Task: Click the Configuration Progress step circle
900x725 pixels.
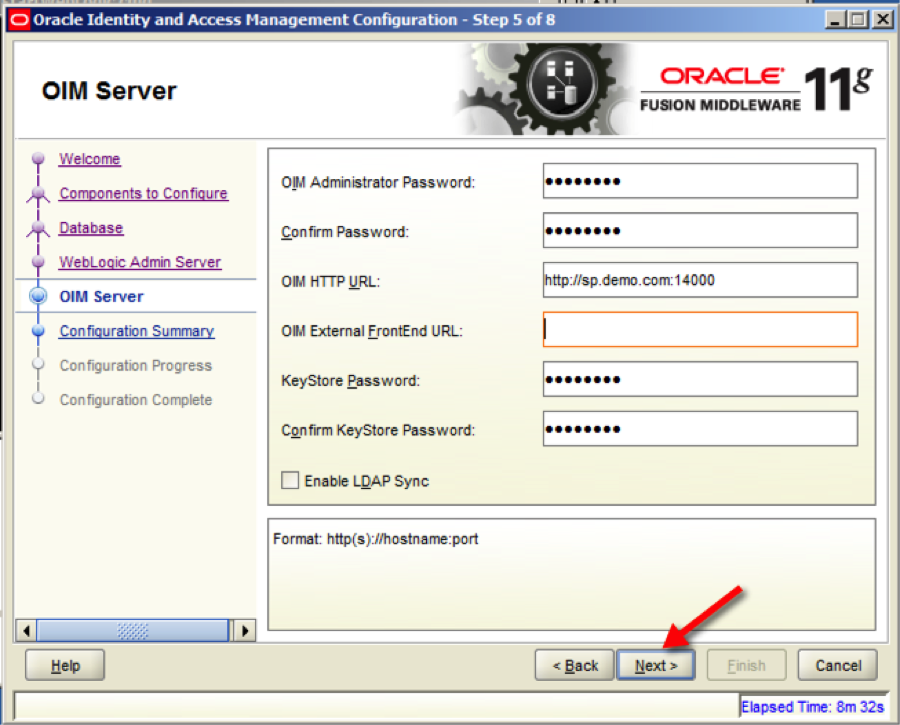Action: (x=37, y=365)
